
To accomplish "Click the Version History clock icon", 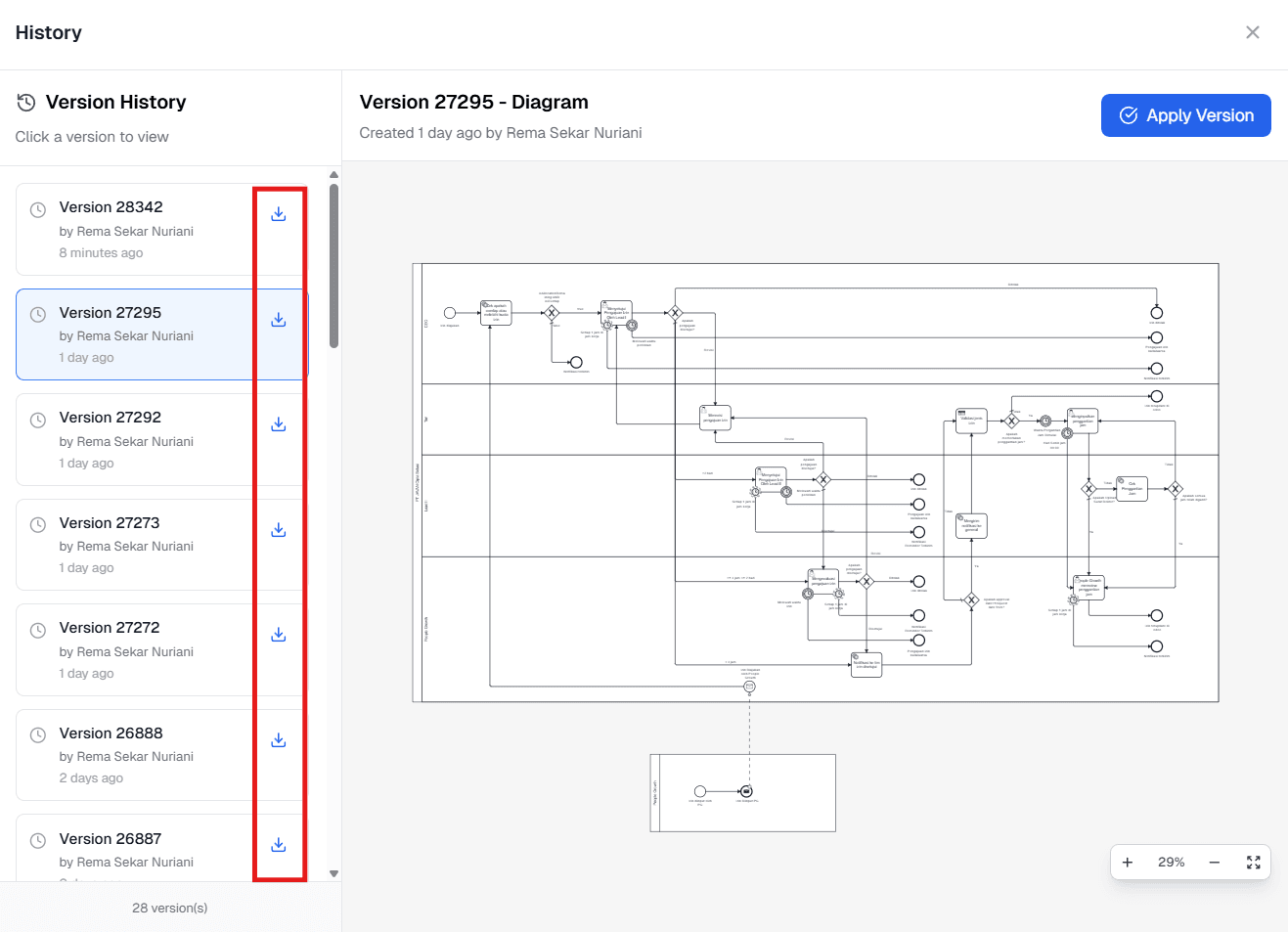I will pyautogui.click(x=24, y=102).
